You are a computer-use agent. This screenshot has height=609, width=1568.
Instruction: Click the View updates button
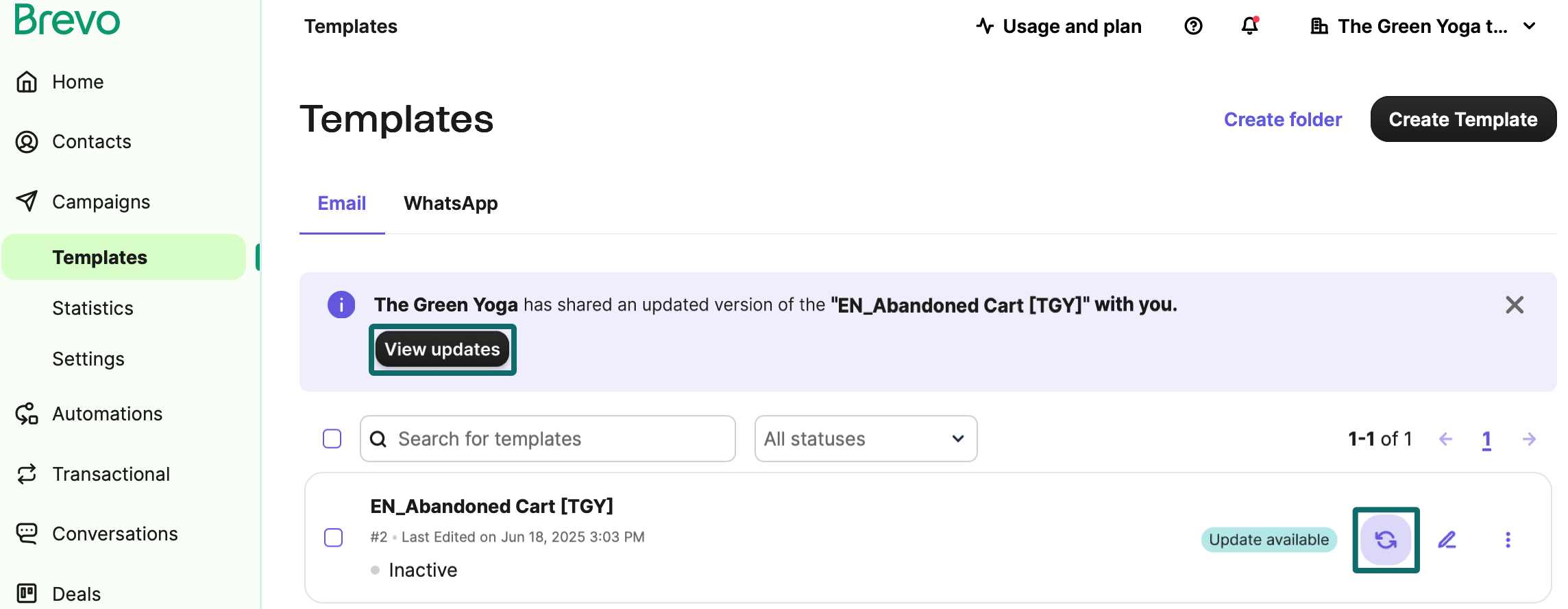[x=442, y=349]
